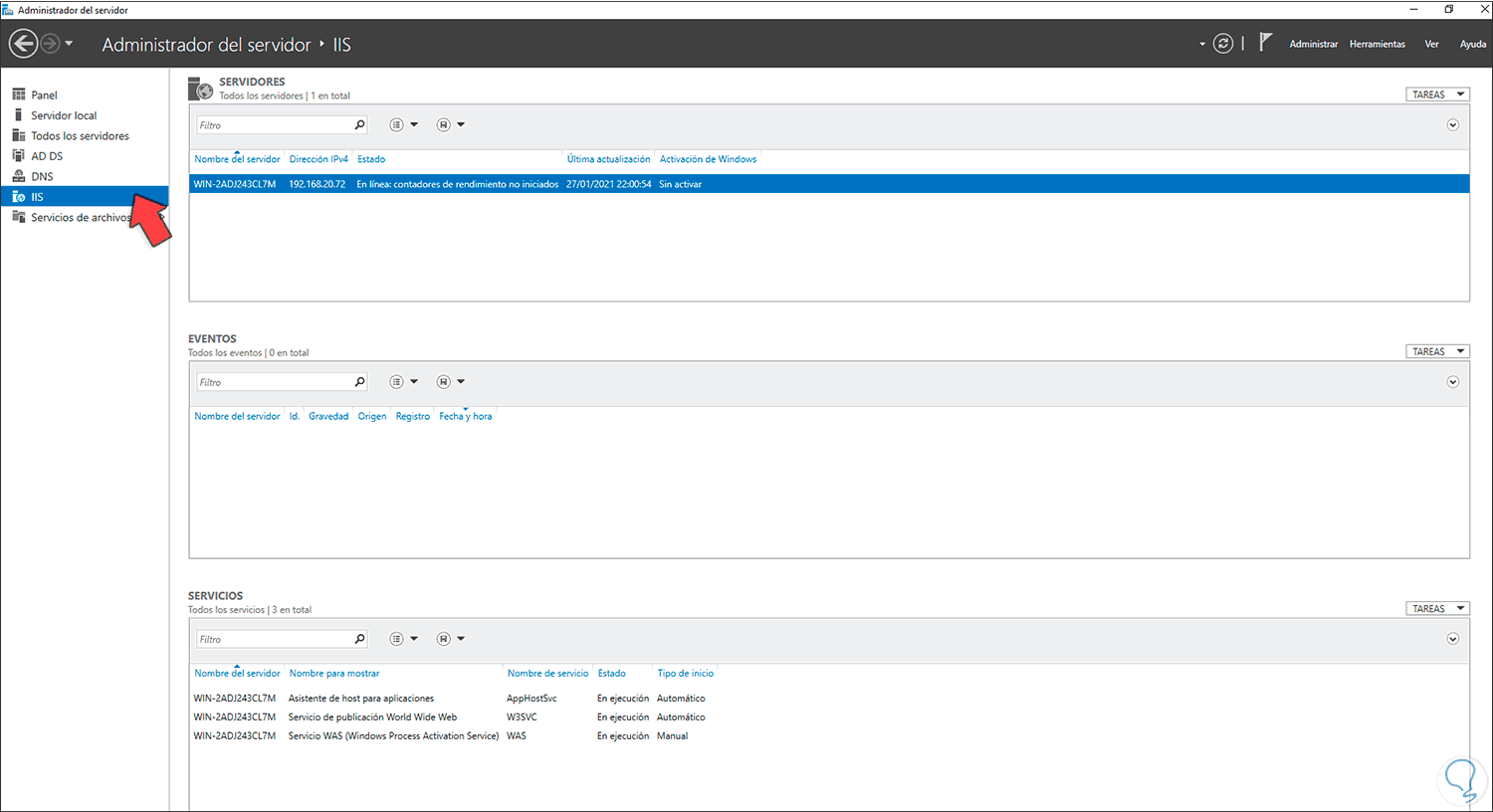Open the Servidores list options button
This screenshot has height=812, width=1493.
(x=403, y=125)
